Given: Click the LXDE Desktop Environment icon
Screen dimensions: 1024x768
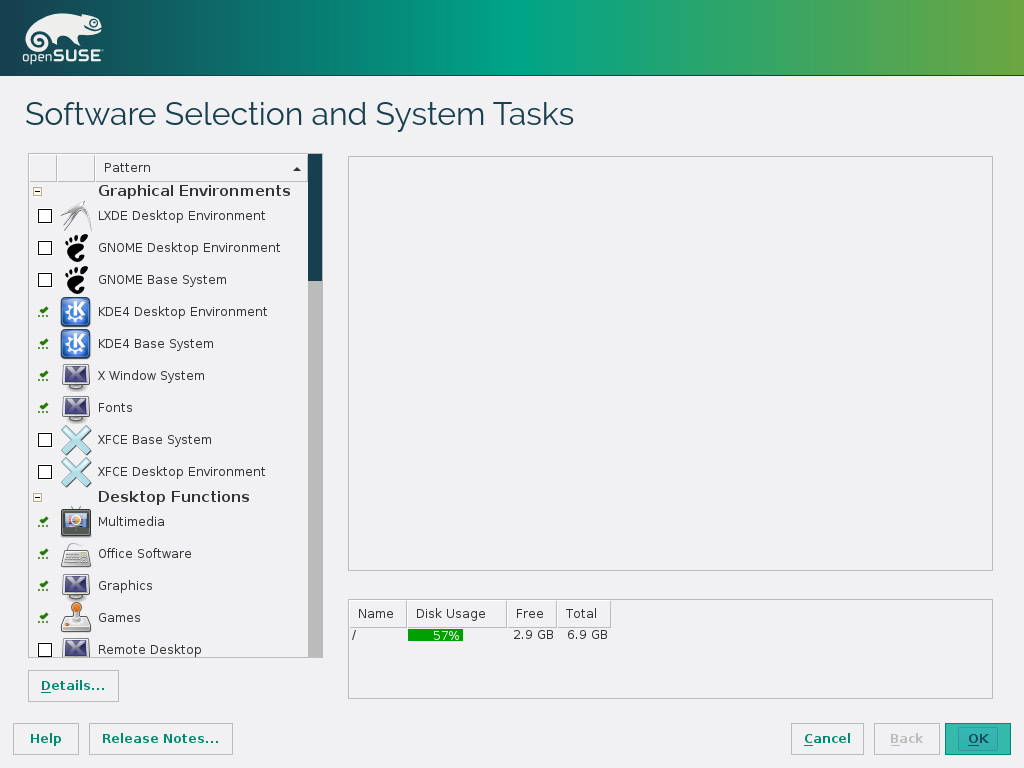Looking at the screenshot, I should 76,216.
